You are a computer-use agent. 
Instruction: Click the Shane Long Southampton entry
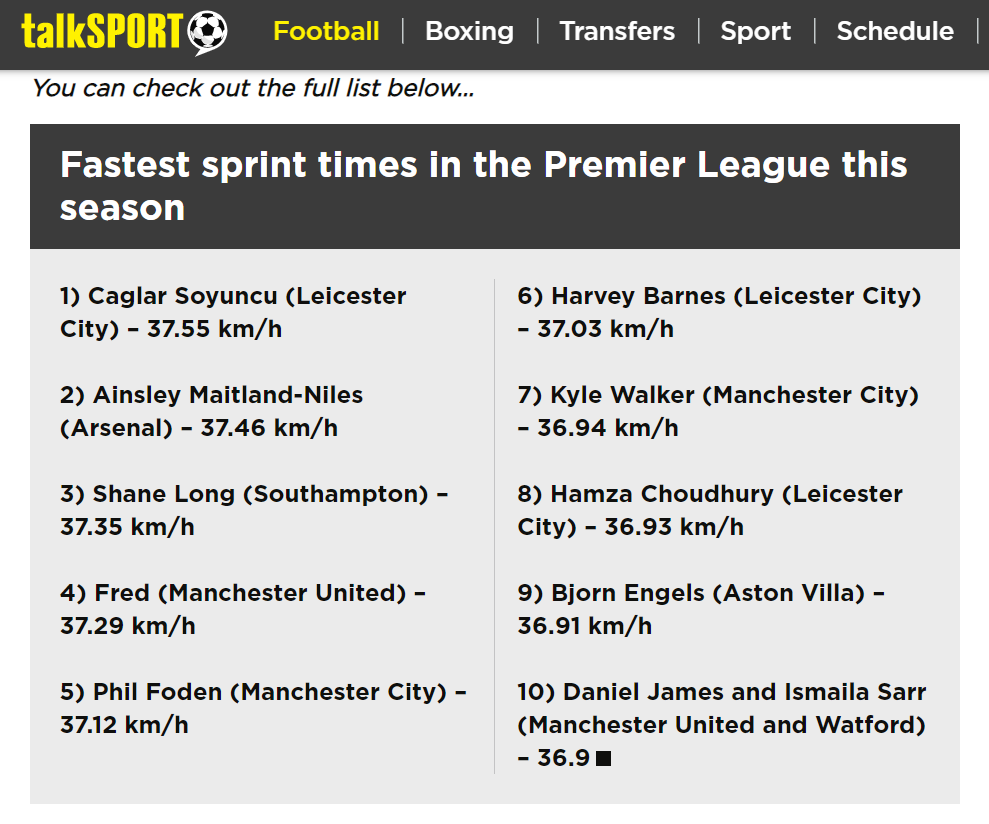pyautogui.click(x=254, y=510)
